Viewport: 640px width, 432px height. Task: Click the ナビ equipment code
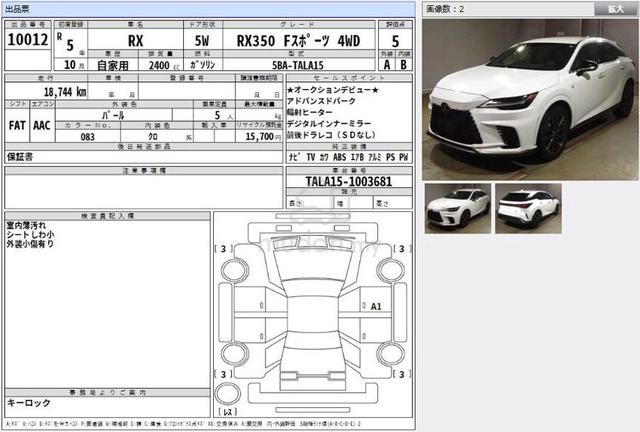[x=295, y=157]
